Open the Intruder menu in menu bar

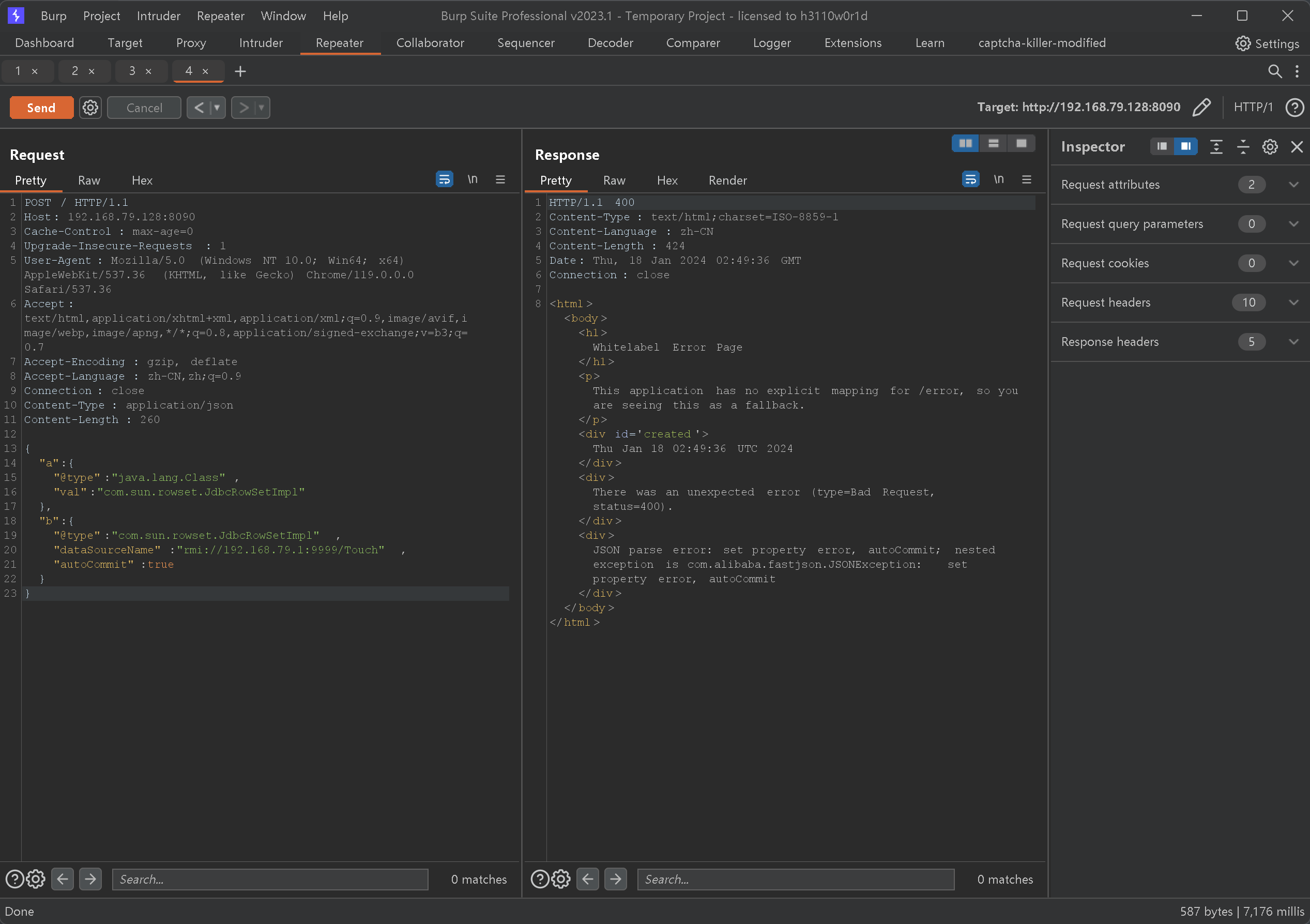pyautogui.click(x=158, y=16)
